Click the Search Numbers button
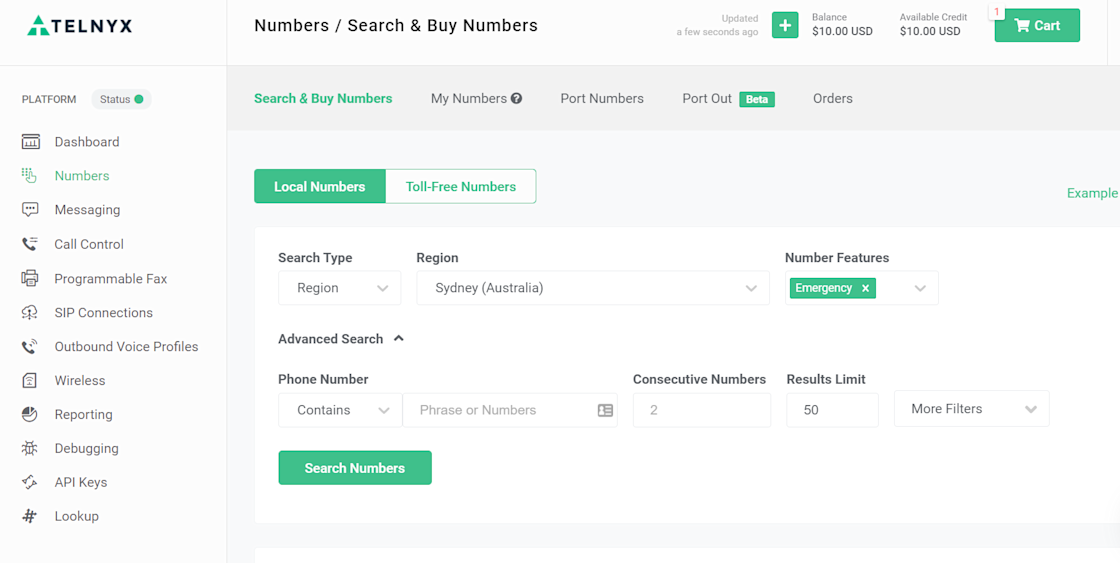Image resolution: width=1120 pixels, height=563 pixels. coord(355,468)
